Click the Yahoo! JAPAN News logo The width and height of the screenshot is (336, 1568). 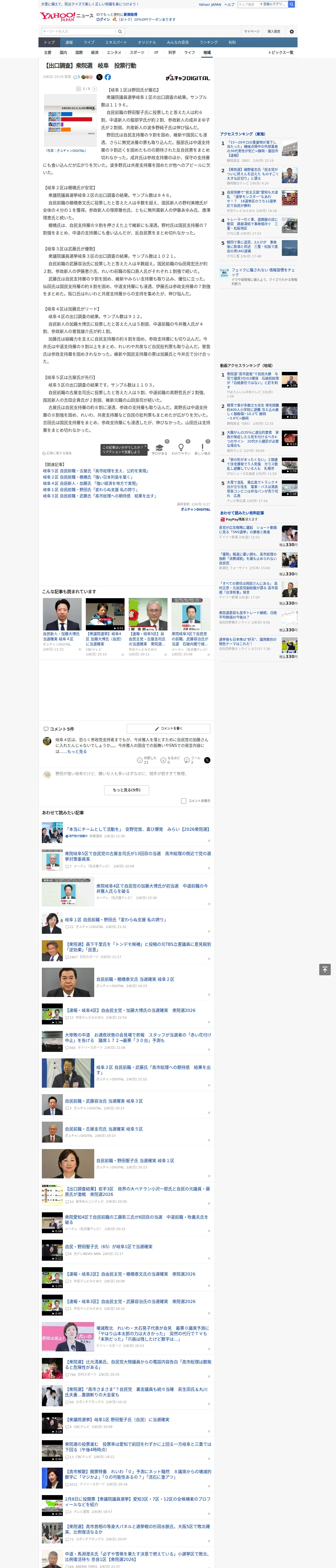(67, 16)
